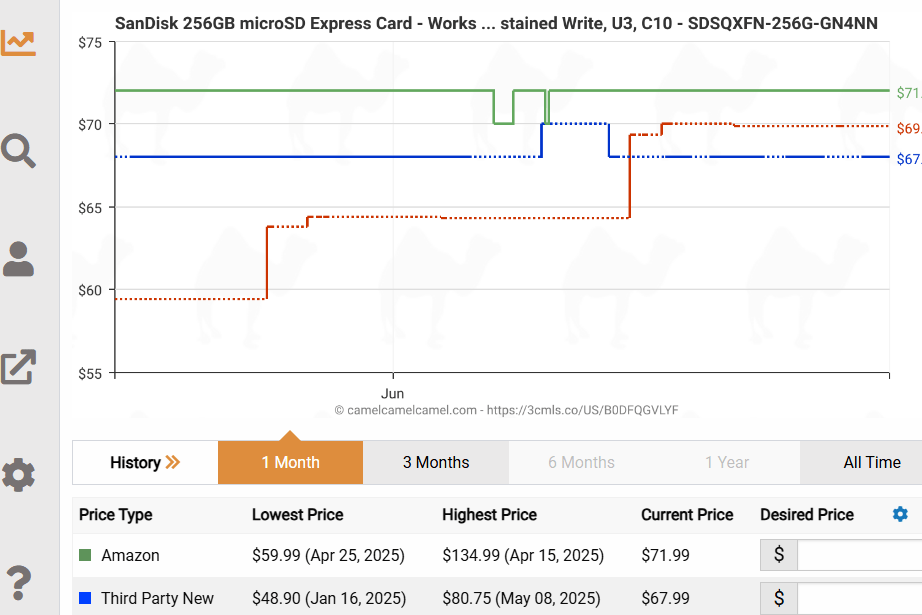Viewport: 922px width, 615px height.
Task: Choose the 1 Year range tab
Action: tap(727, 463)
